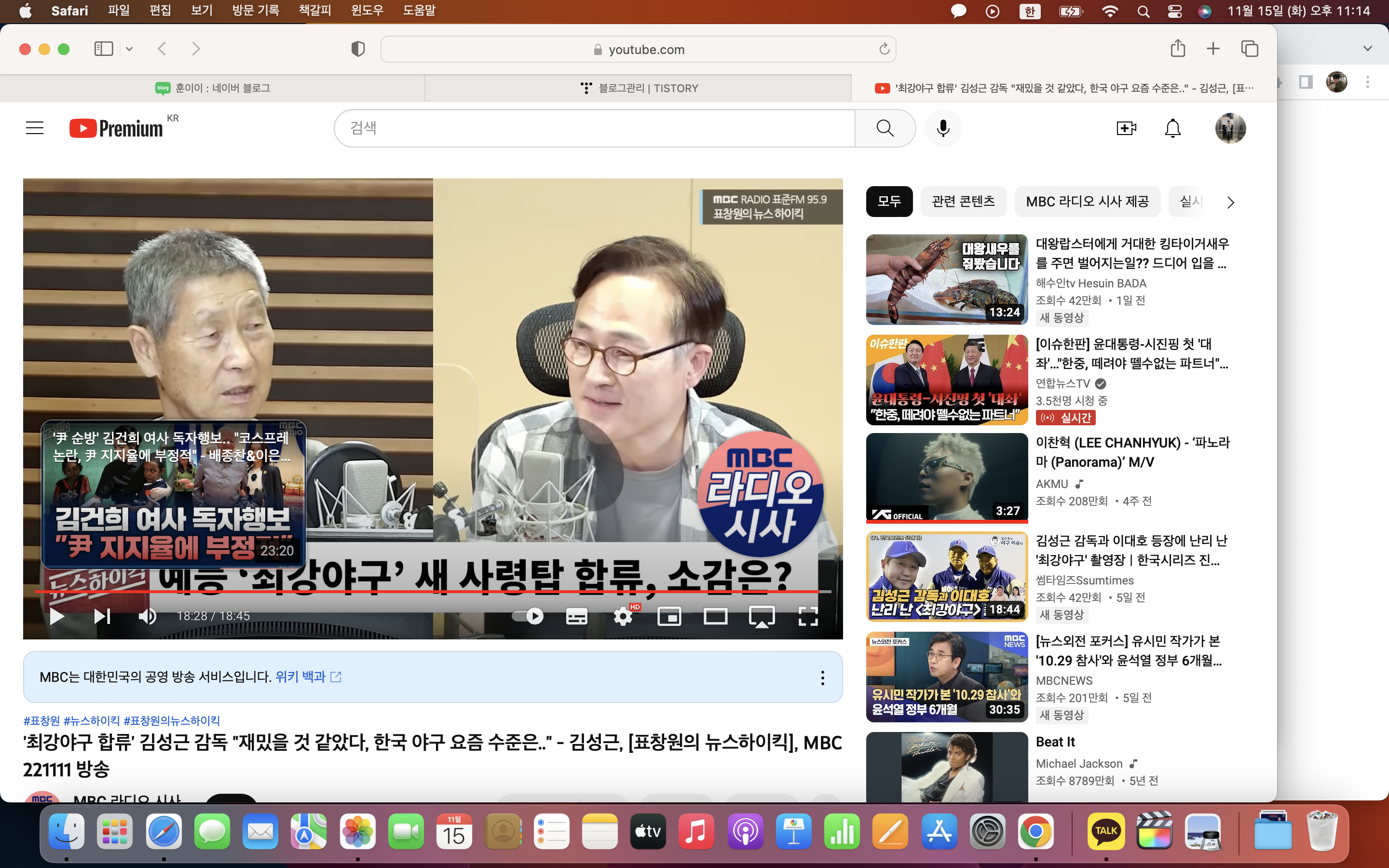Image resolution: width=1389 pixels, height=868 pixels.
Task: Open Control Center in the menu bar
Action: [x=1174, y=11]
